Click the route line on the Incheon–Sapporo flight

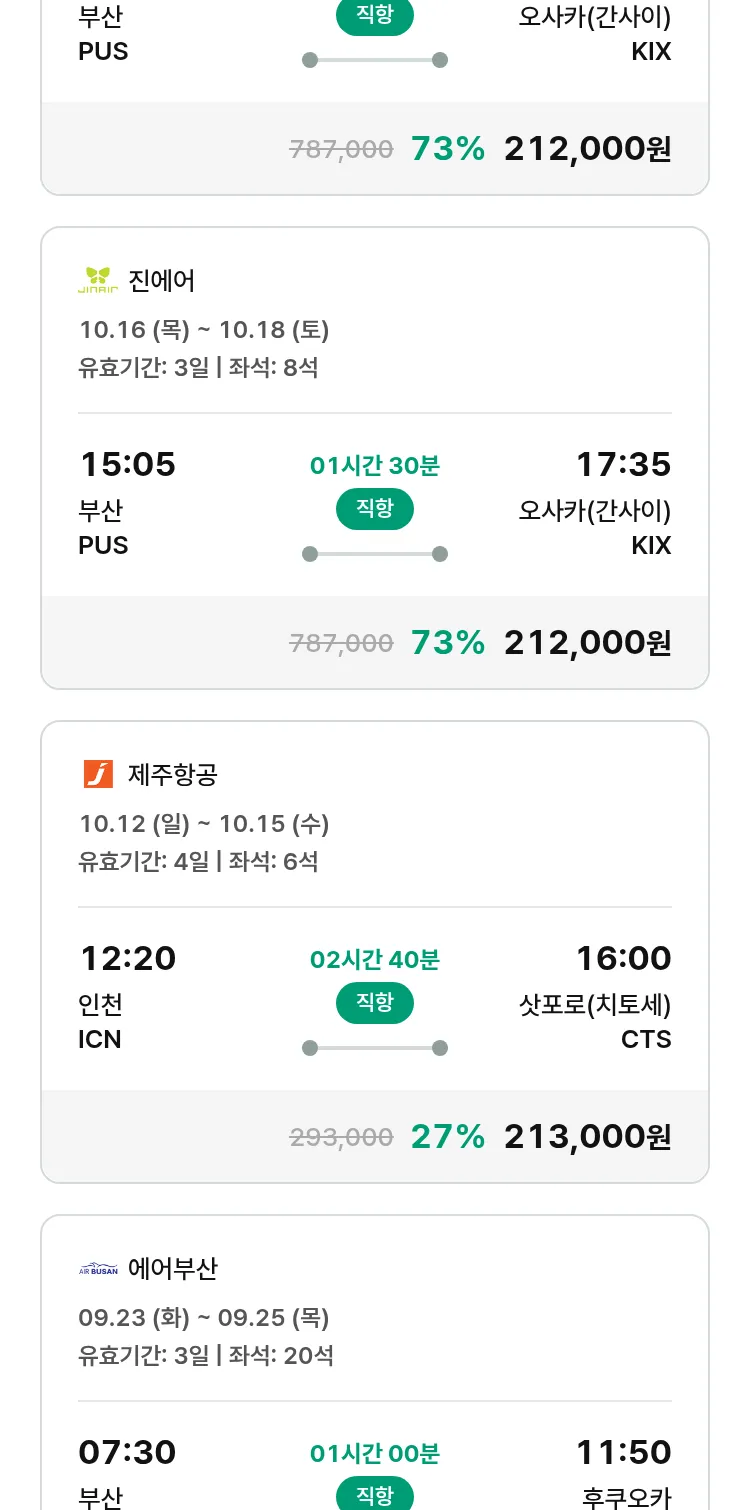pyautogui.click(x=375, y=1048)
